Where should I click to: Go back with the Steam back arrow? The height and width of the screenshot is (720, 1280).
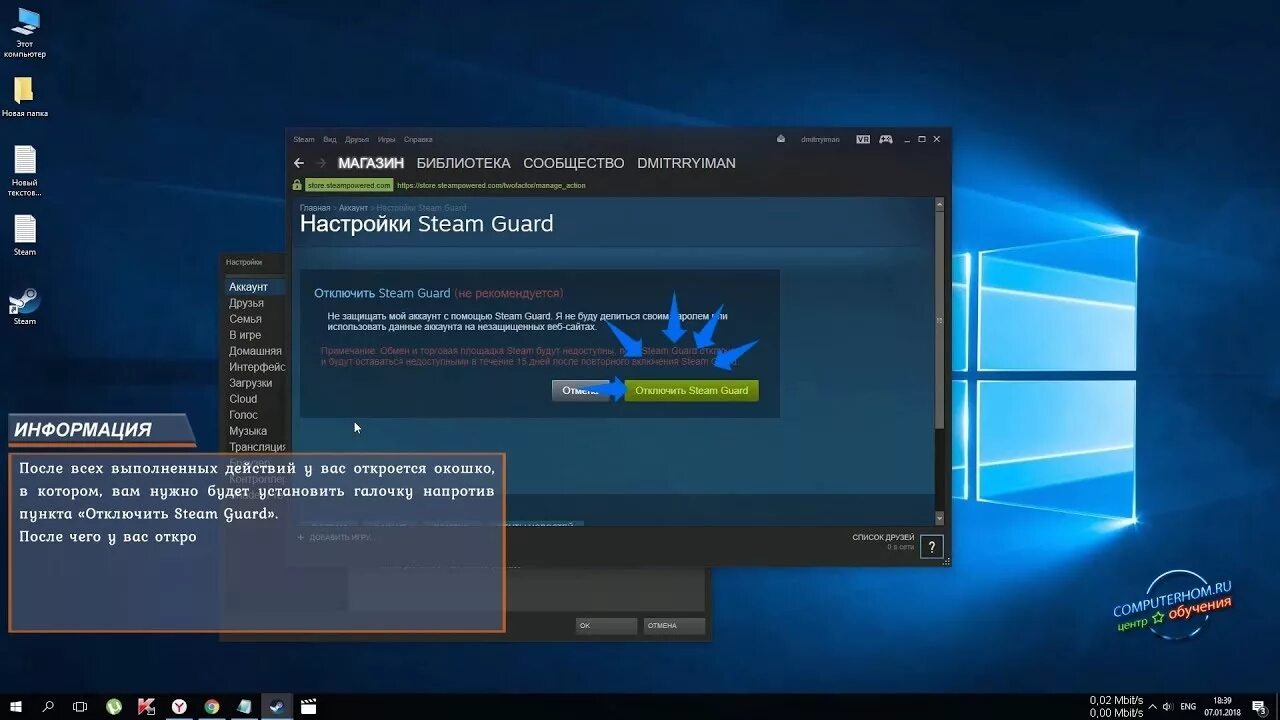pyautogui.click(x=299, y=163)
